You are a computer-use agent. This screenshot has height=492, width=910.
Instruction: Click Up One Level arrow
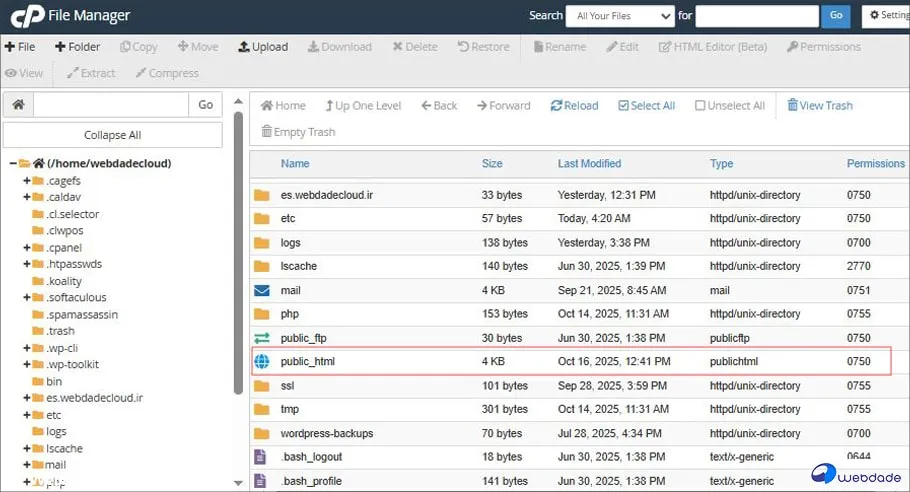pos(330,106)
